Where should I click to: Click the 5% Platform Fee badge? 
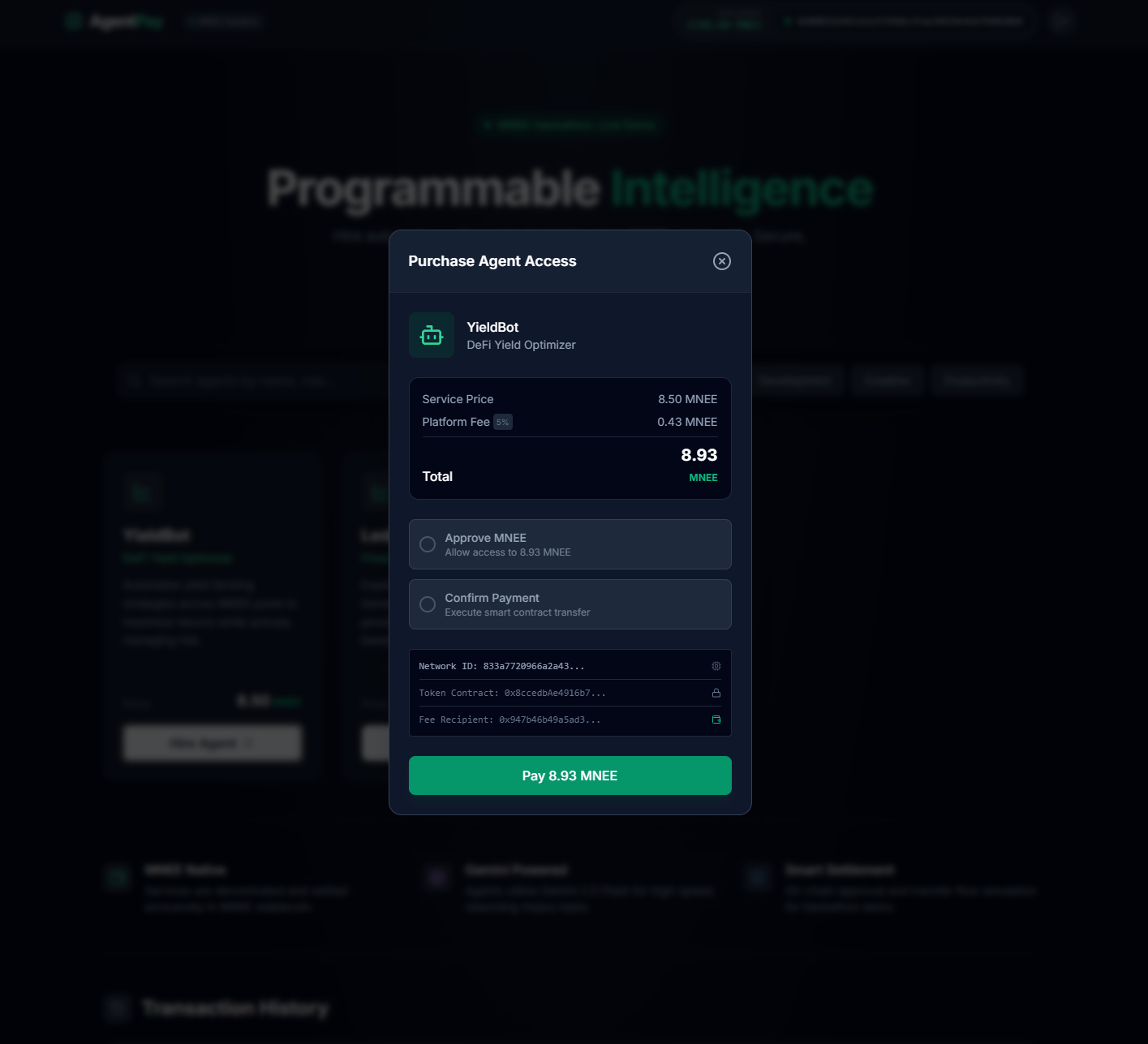503,422
